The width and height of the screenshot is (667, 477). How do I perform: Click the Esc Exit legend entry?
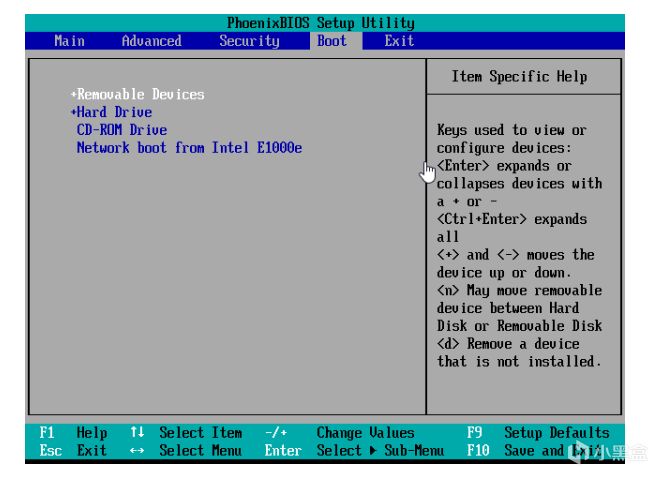click(73, 451)
